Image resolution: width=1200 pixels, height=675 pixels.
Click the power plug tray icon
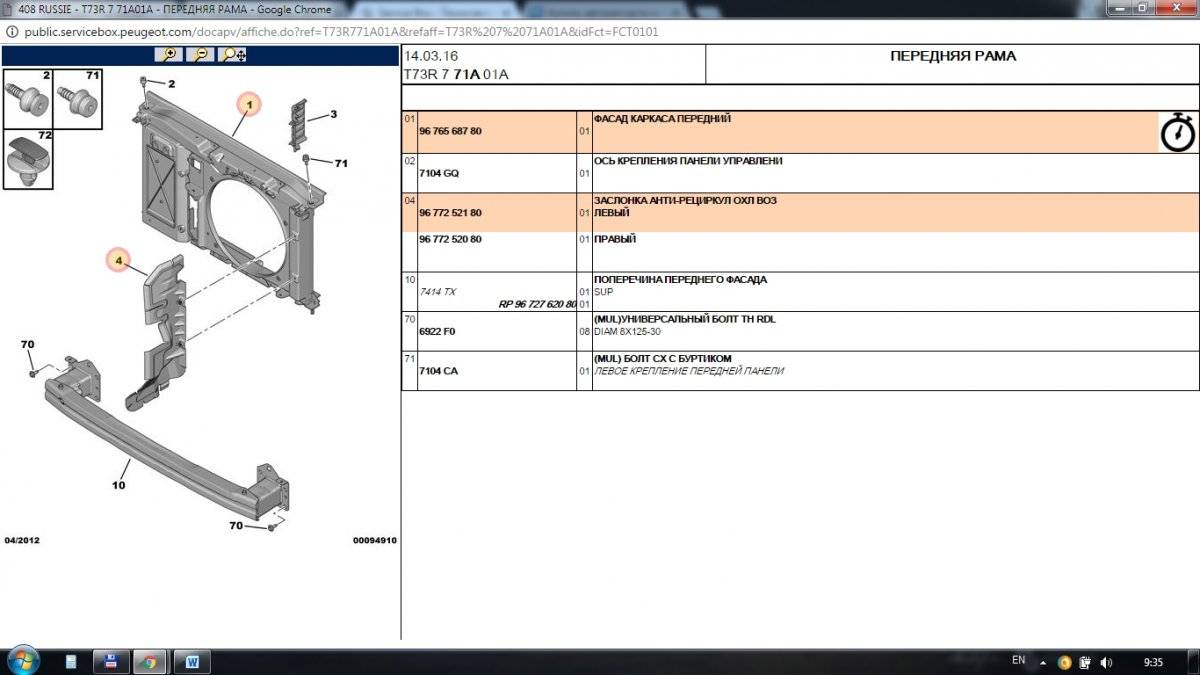coord(1086,662)
